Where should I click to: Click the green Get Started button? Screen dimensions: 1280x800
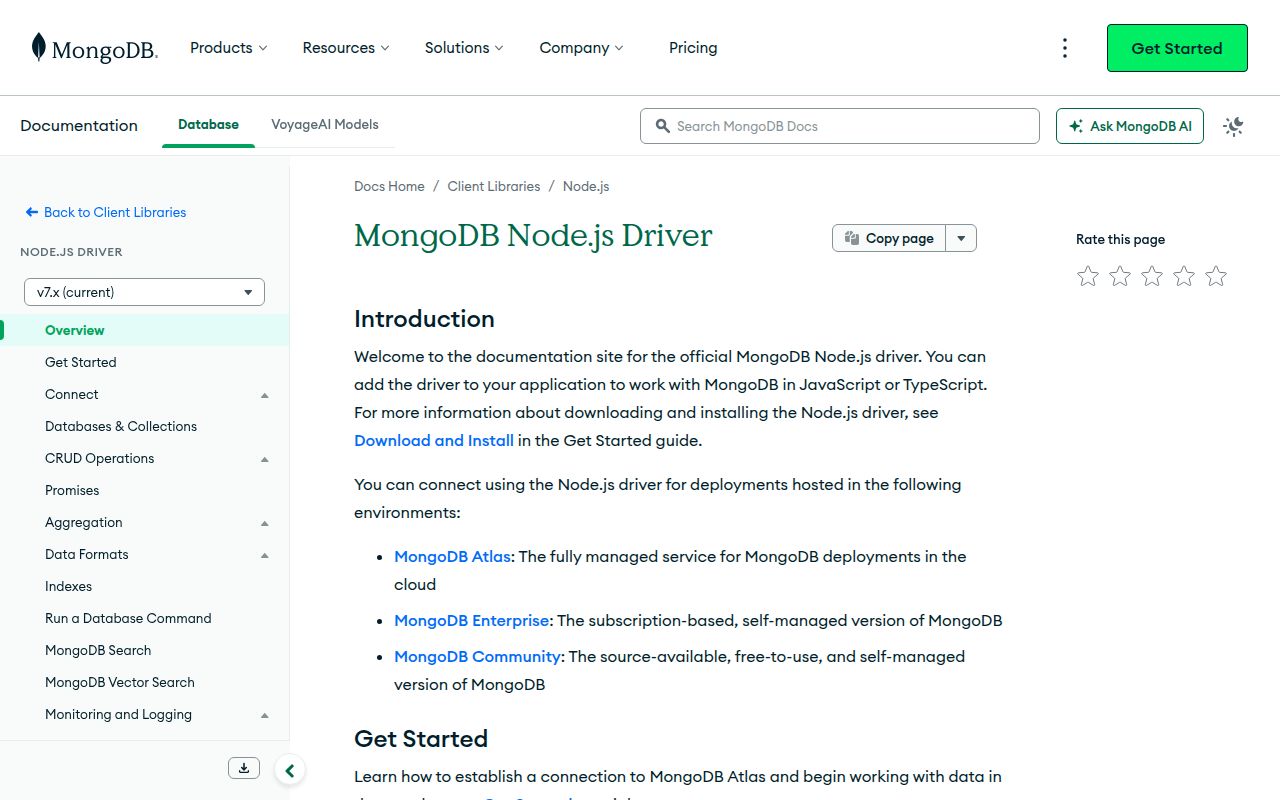click(x=1177, y=48)
